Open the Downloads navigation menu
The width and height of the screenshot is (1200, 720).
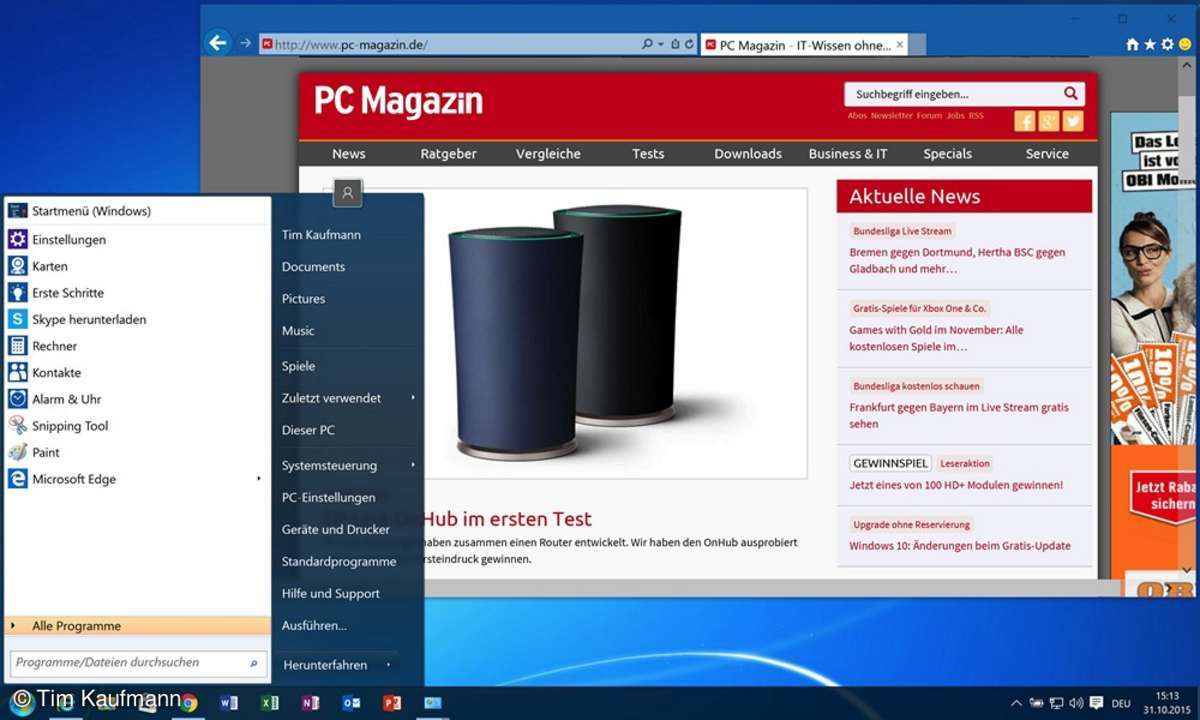tap(748, 153)
